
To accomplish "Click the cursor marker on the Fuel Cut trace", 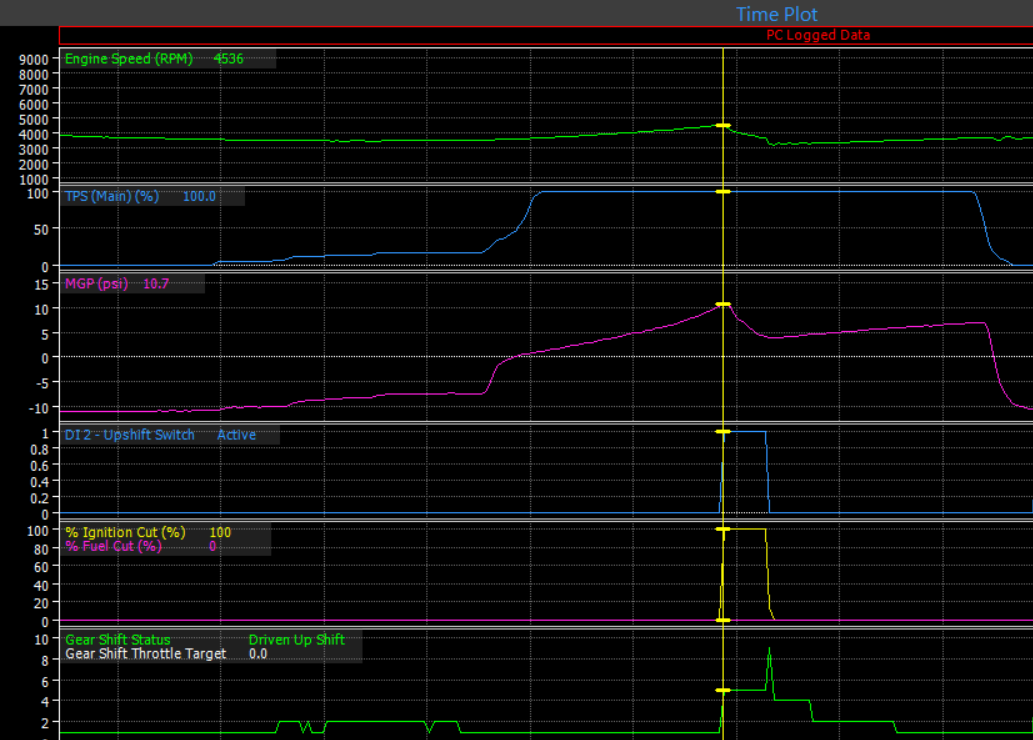I will [x=723, y=621].
